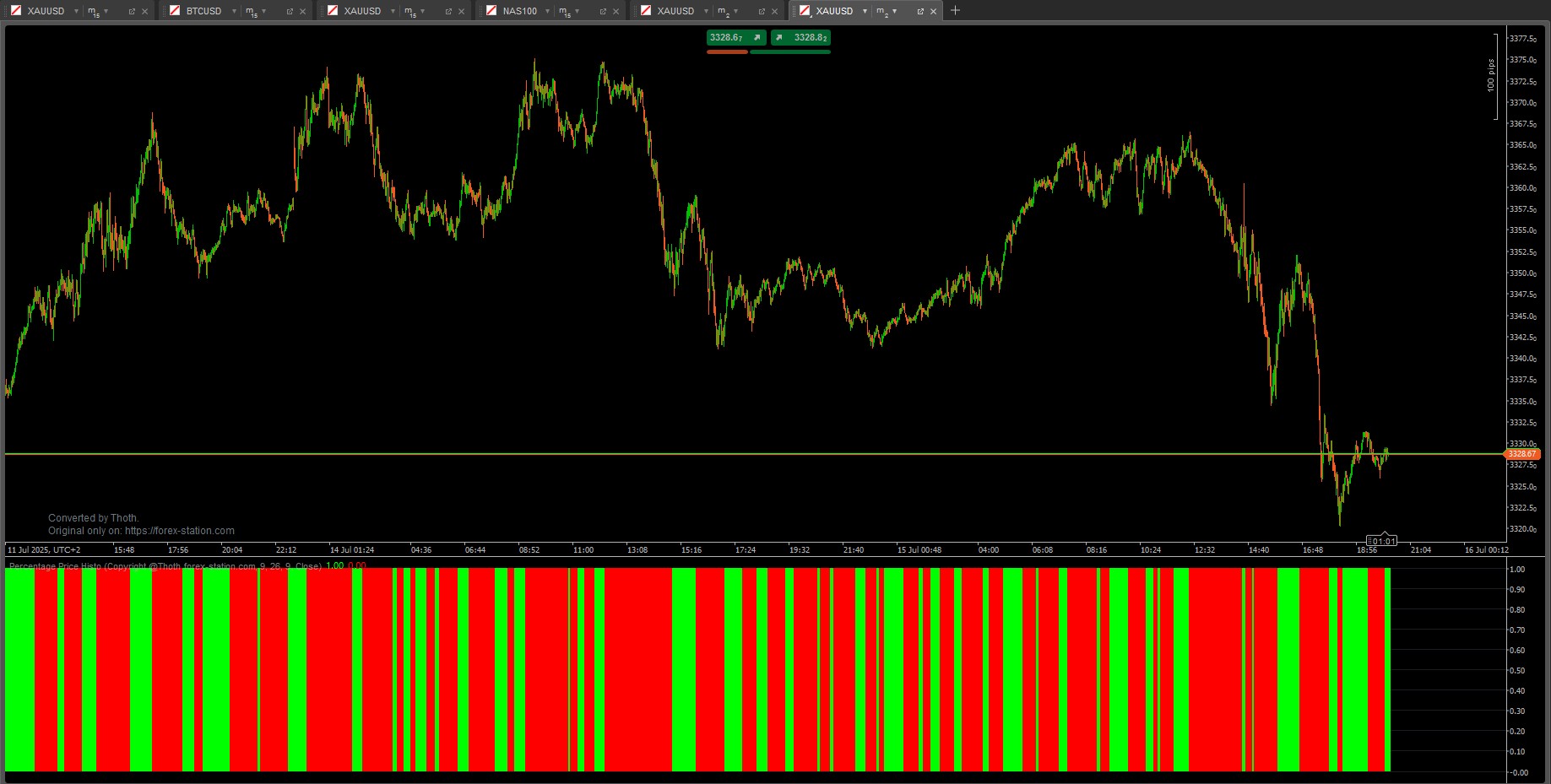Select orange 3328.67 price axis marker
The height and width of the screenshot is (784, 1551).
[1522, 454]
